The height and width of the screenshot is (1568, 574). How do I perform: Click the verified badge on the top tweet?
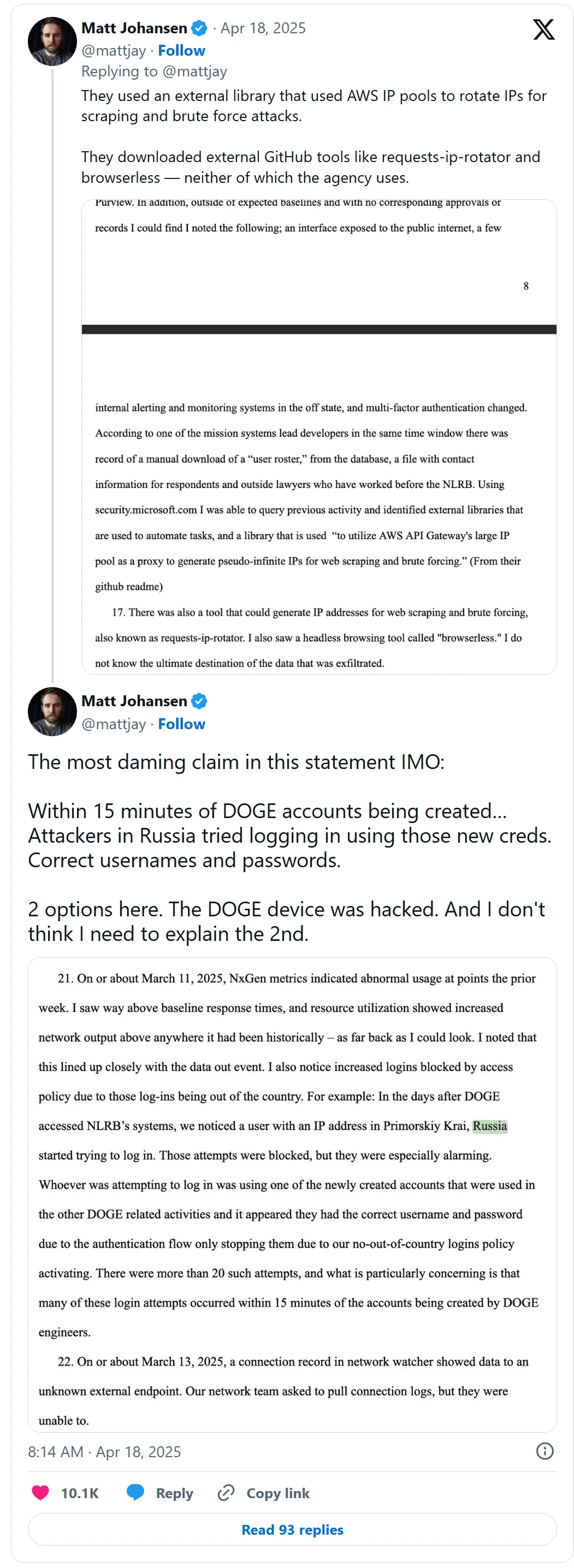pyautogui.click(x=199, y=28)
